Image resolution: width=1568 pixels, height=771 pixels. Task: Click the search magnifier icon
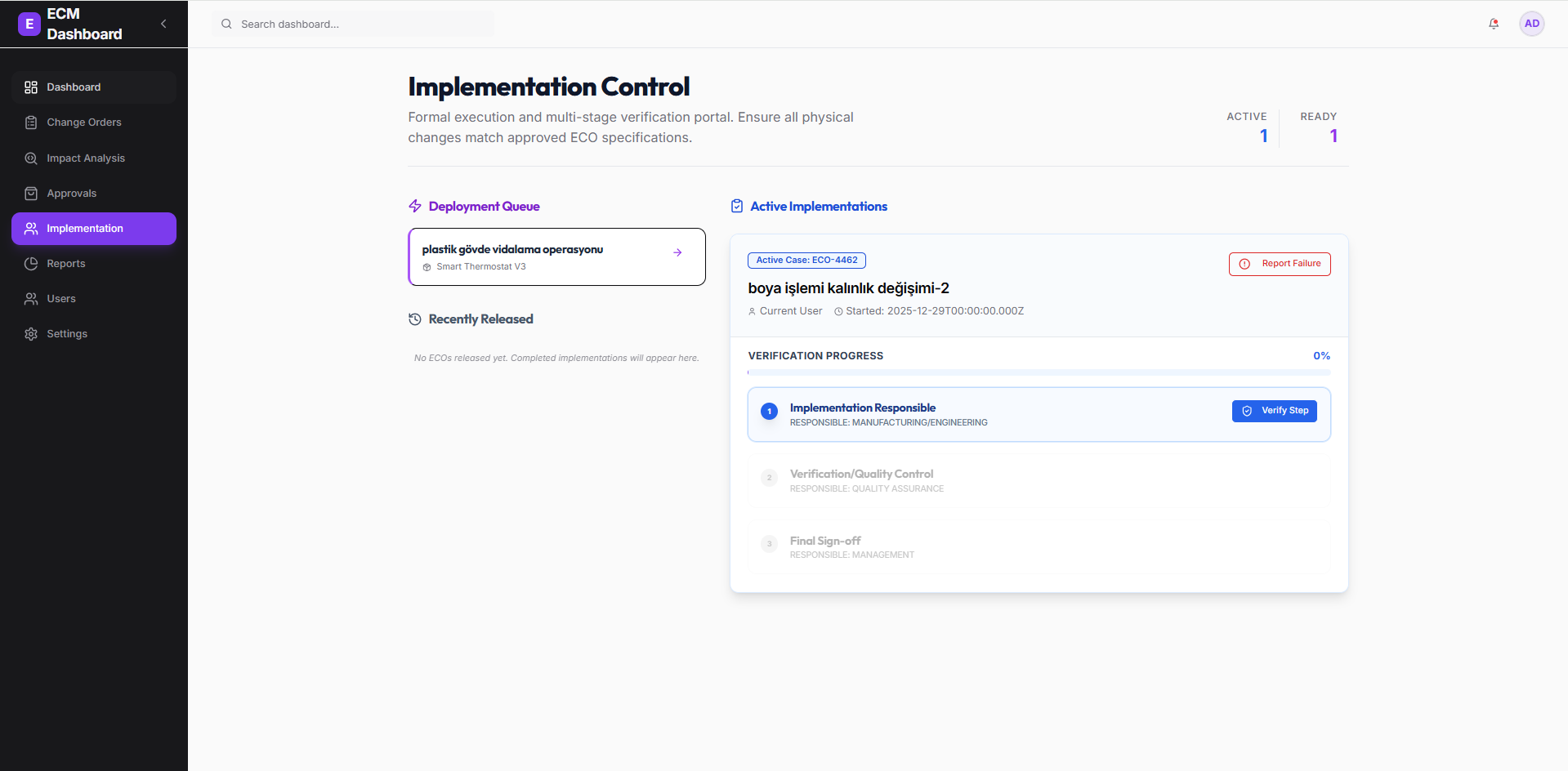coord(227,24)
